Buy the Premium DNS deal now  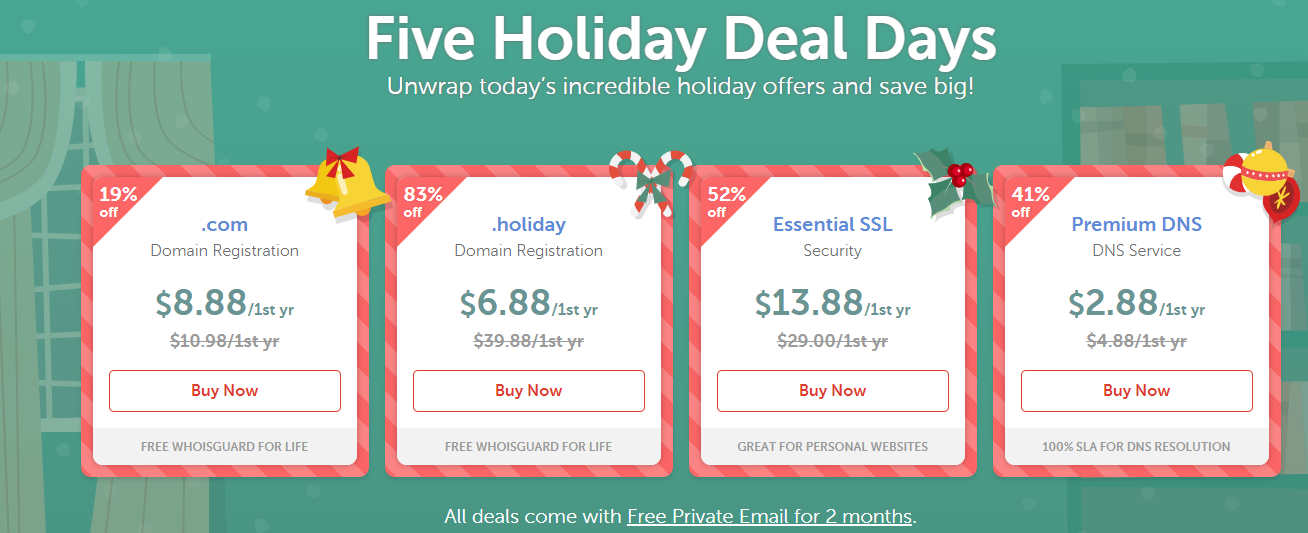tap(1137, 391)
